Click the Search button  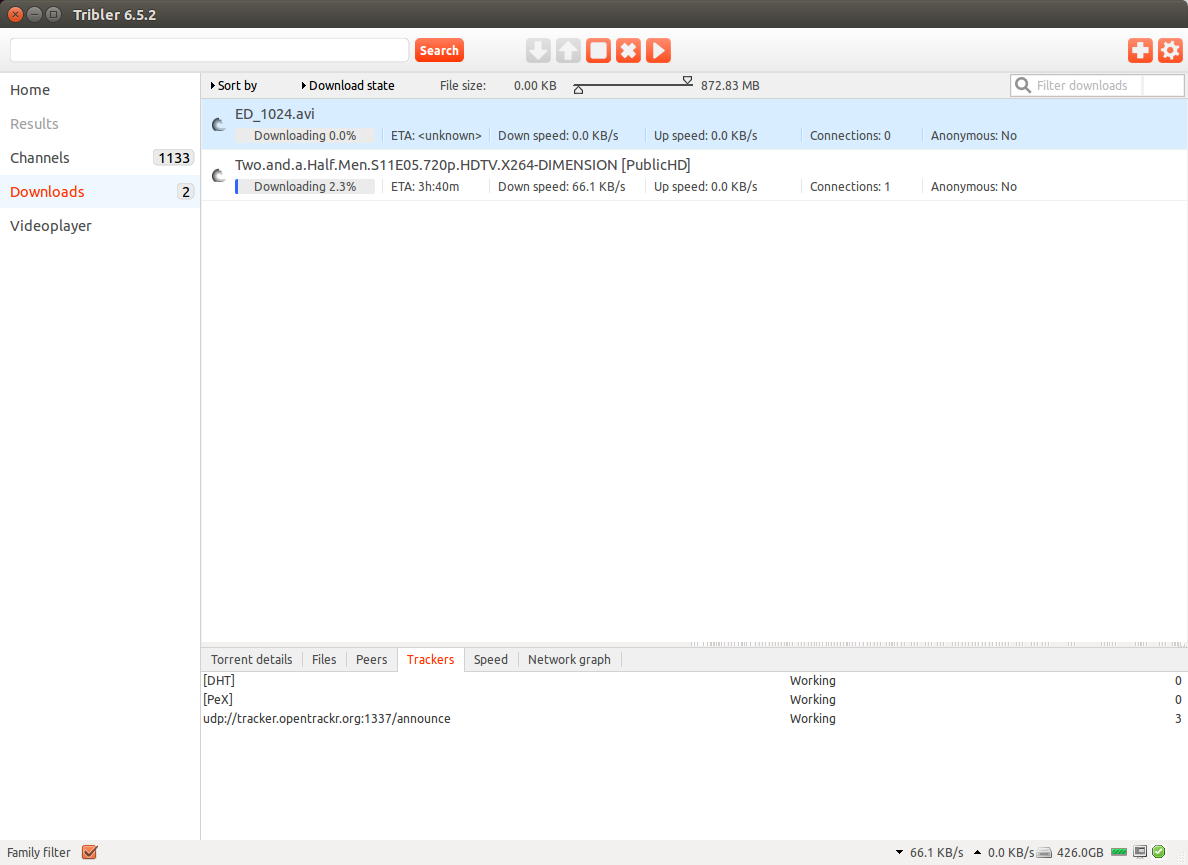tap(439, 51)
